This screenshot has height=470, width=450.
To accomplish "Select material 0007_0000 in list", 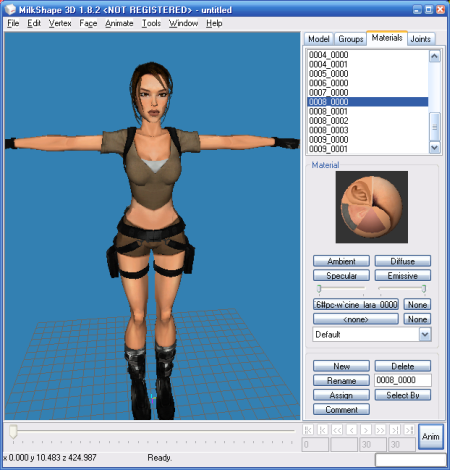I will [x=367, y=92].
